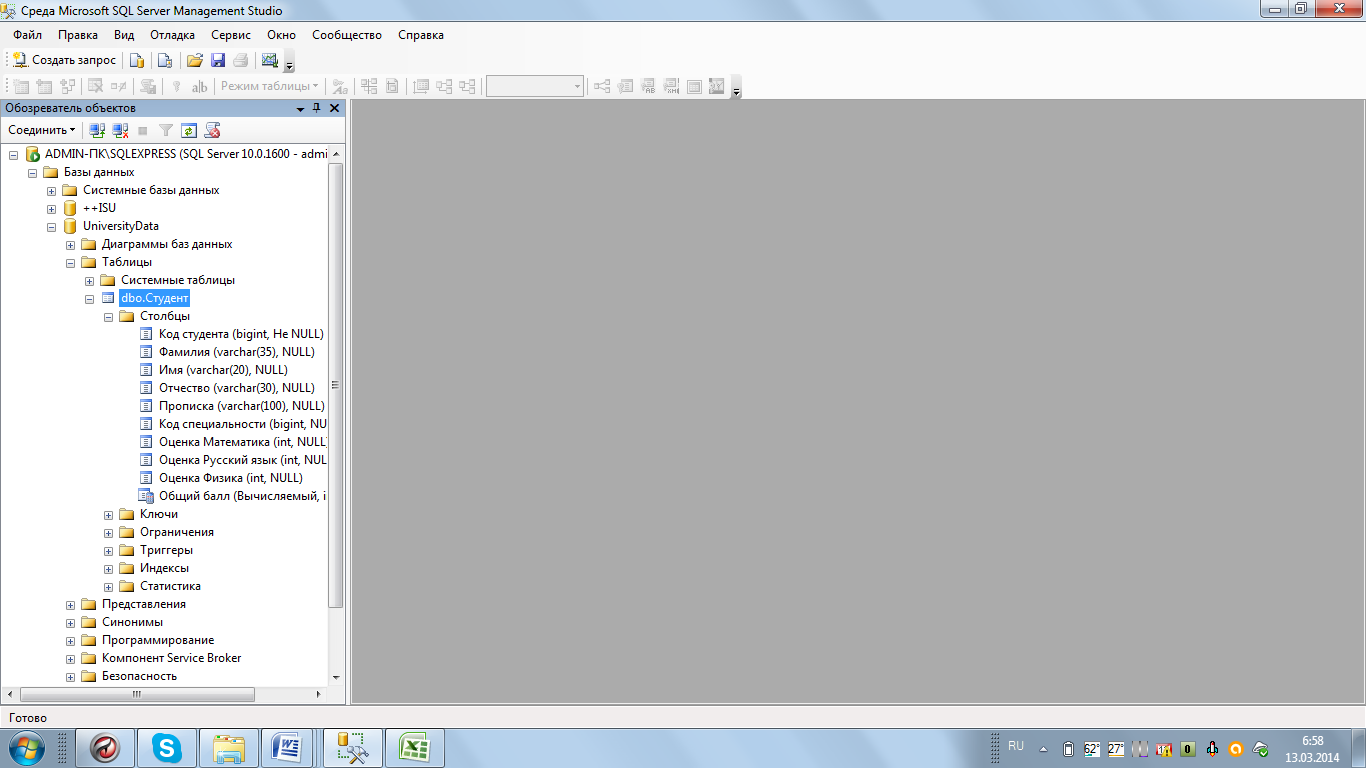Click the Connect Object Explorer icon
Screen dimensions: 1366x768
(97, 130)
